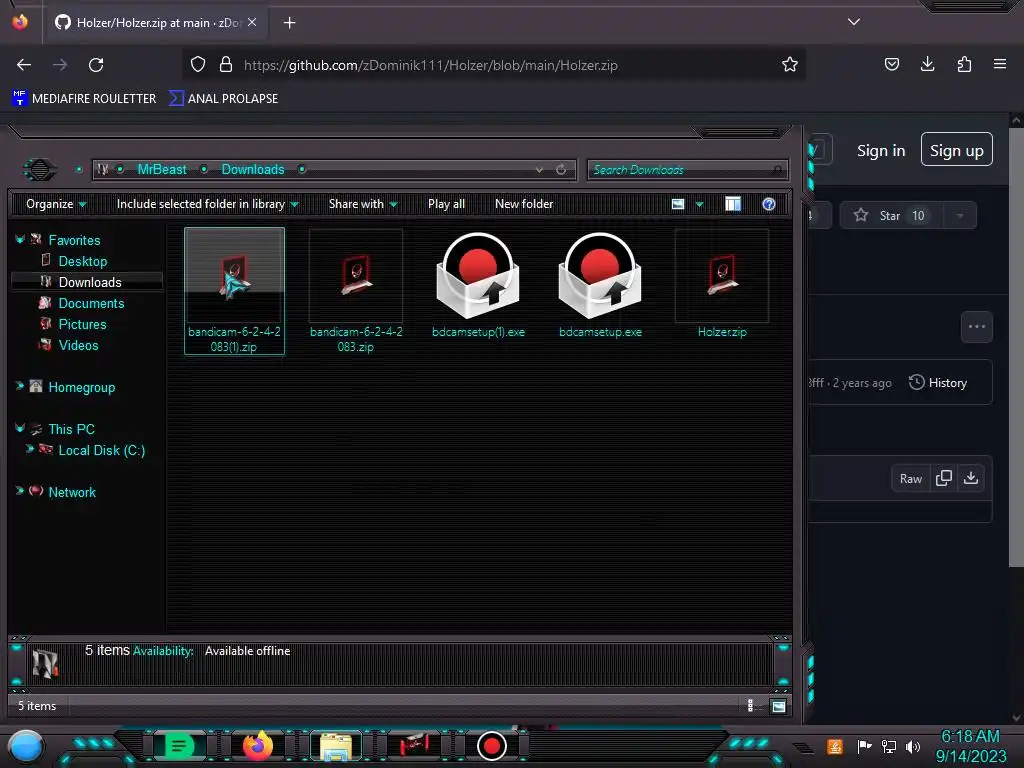This screenshot has width=1024, height=768.
Task: Open File Explorer taskbar icon
Action: [x=336, y=746]
